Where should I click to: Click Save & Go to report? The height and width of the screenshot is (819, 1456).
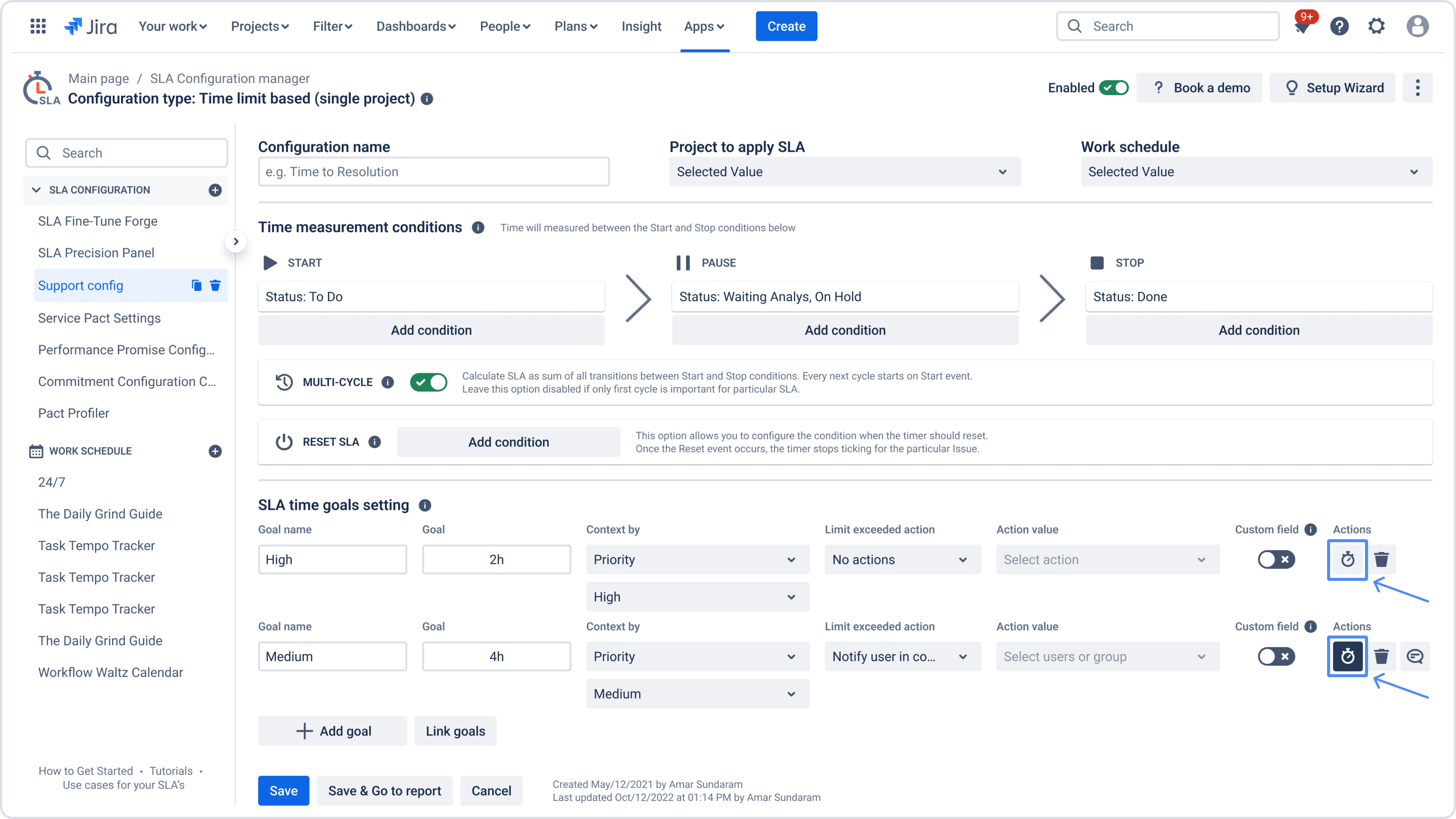pos(384,791)
